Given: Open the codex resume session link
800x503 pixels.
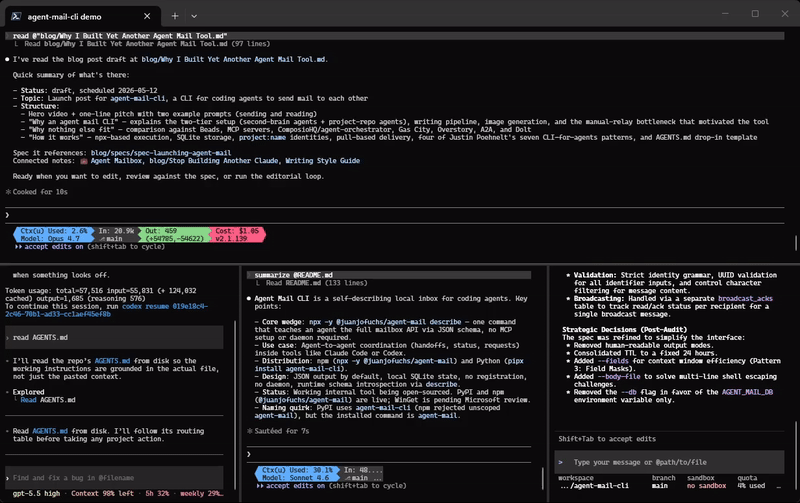Looking at the screenshot, I should point(107,310).
